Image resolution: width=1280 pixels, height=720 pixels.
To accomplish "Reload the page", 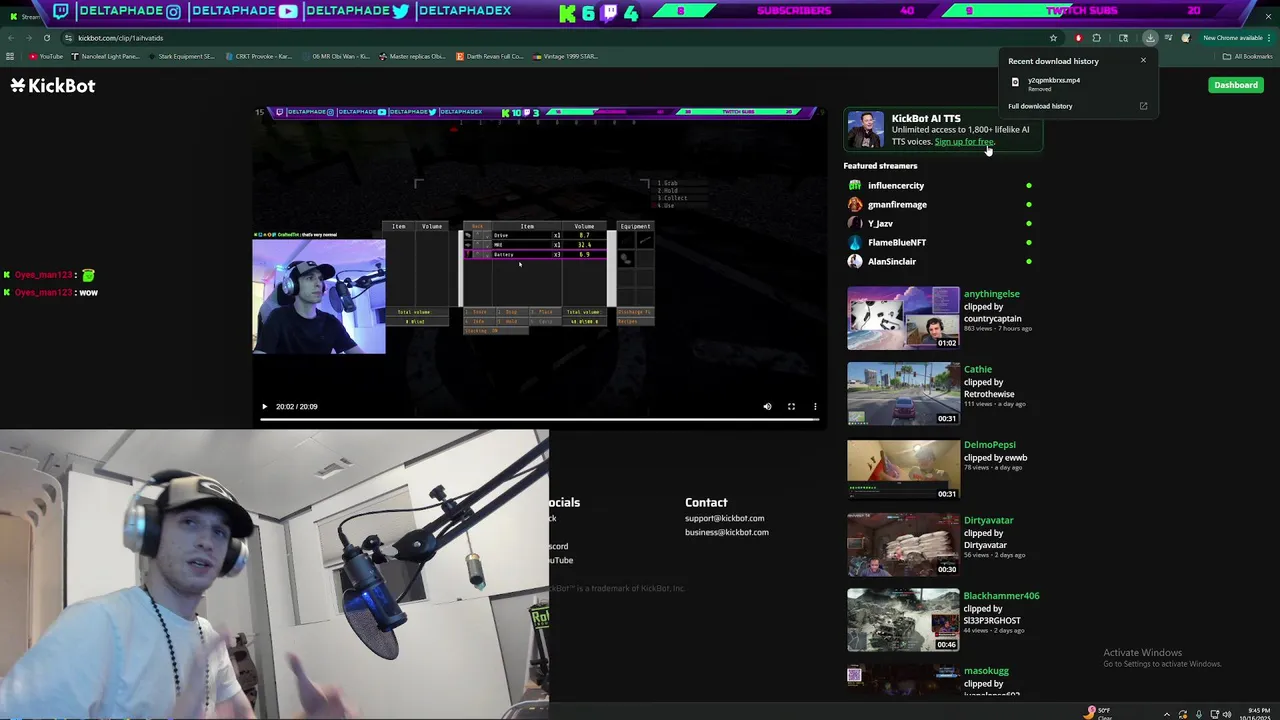I will [x=46, y=38].
